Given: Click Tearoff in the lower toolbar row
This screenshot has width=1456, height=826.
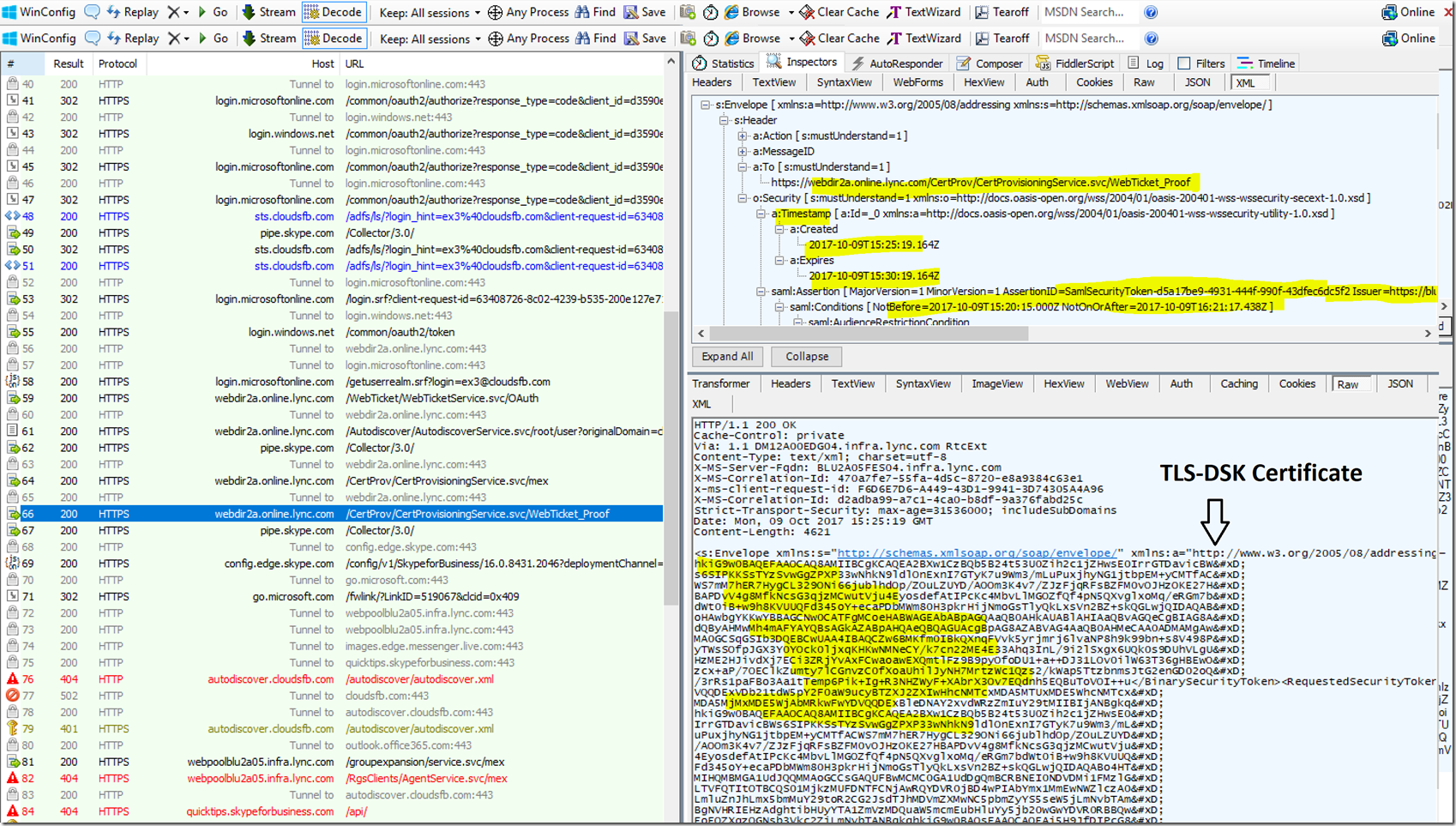Looking at the screenshot, I should [x=1002, y=39].
